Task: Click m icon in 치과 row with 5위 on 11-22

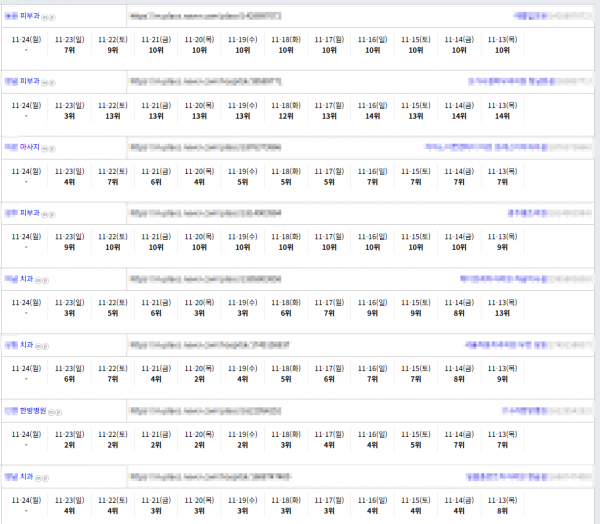Action: coord(38,281)
